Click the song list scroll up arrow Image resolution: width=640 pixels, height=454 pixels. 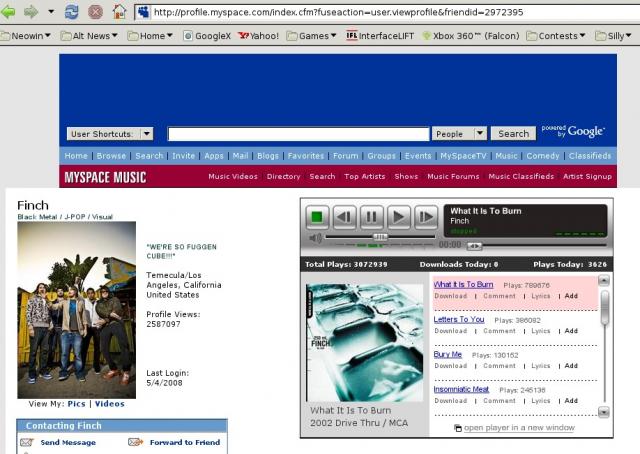point(604,280)
